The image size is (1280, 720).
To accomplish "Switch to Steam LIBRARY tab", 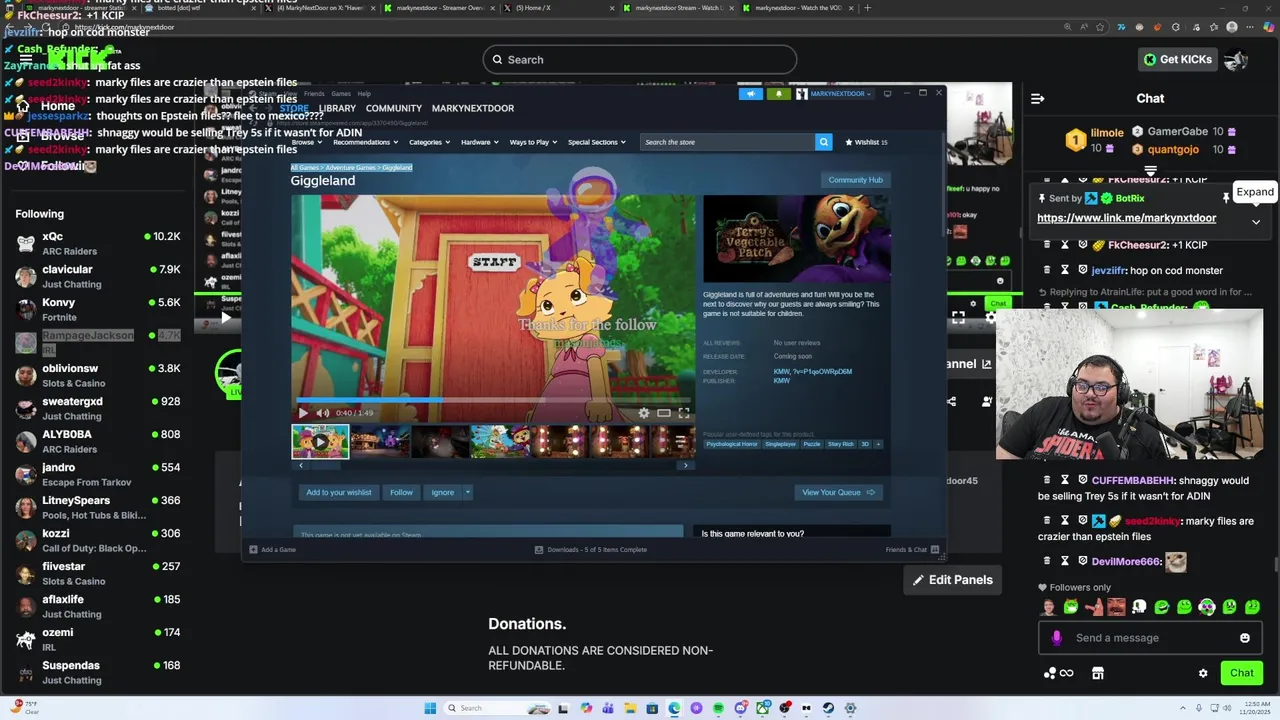I will (337, 108).
